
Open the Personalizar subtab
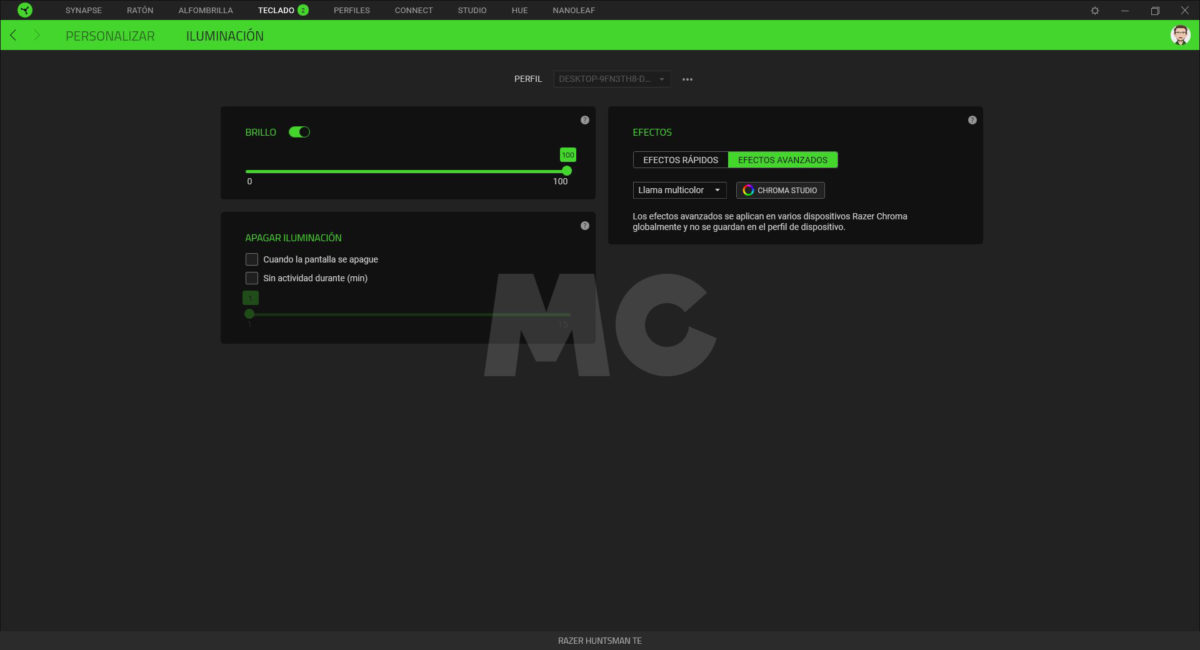tap(110, 35)
